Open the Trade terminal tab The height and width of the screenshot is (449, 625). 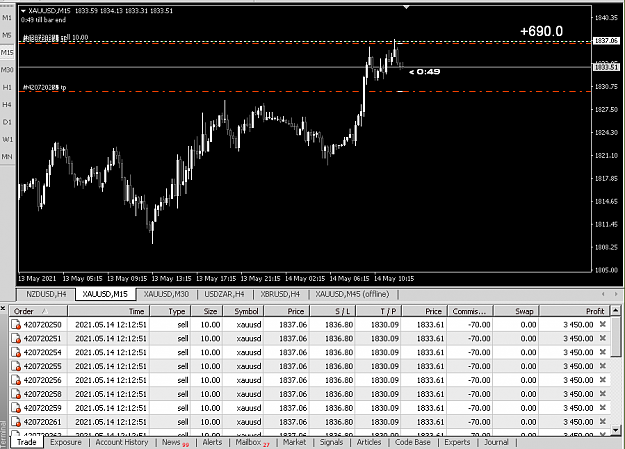tap(27, 442)
